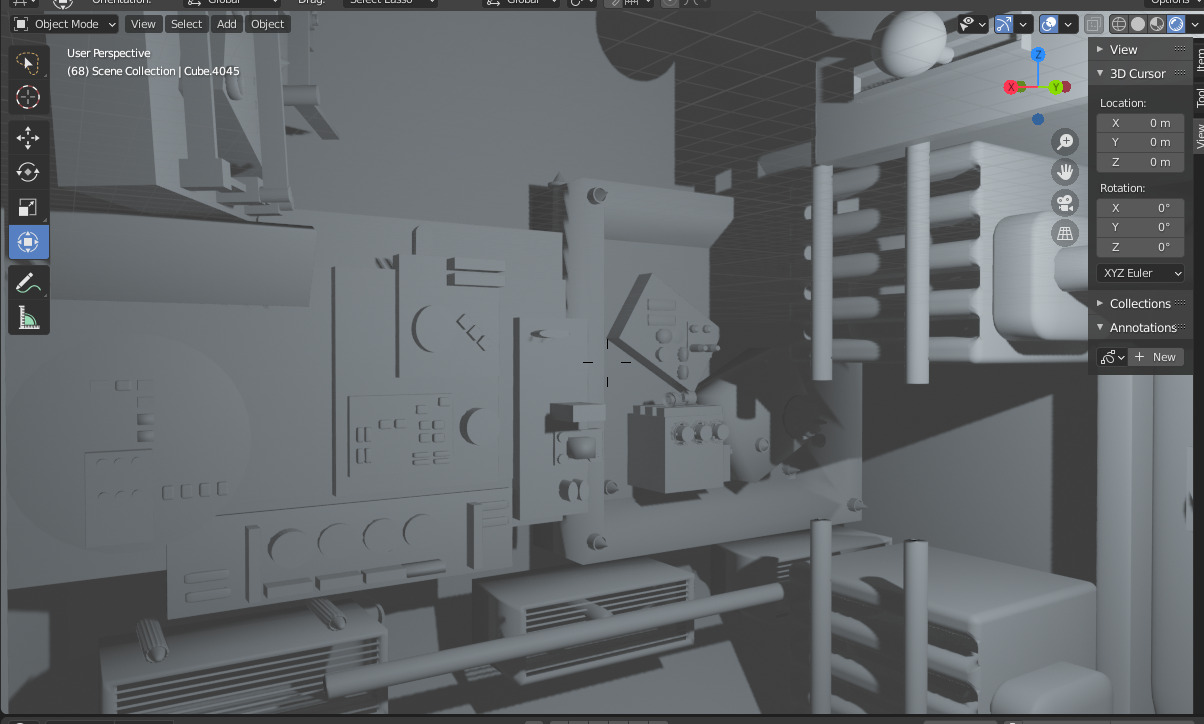Image resolution: width=1204 pixels, height=724 pixels.
Task: Click the red X axis gizmo circle
Action: coord(1011,87)
